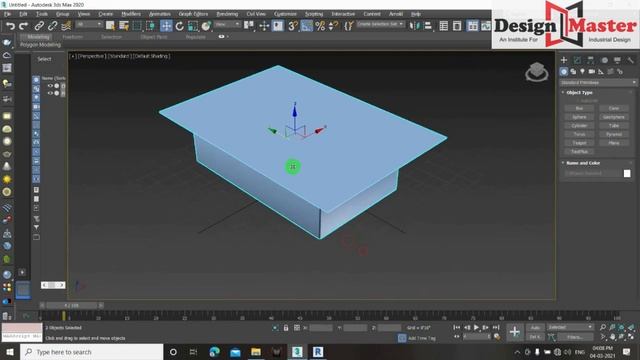This screenshot has height=360, width=640.
Task: Click the Mirror tool icon
Action: (414, 26)
